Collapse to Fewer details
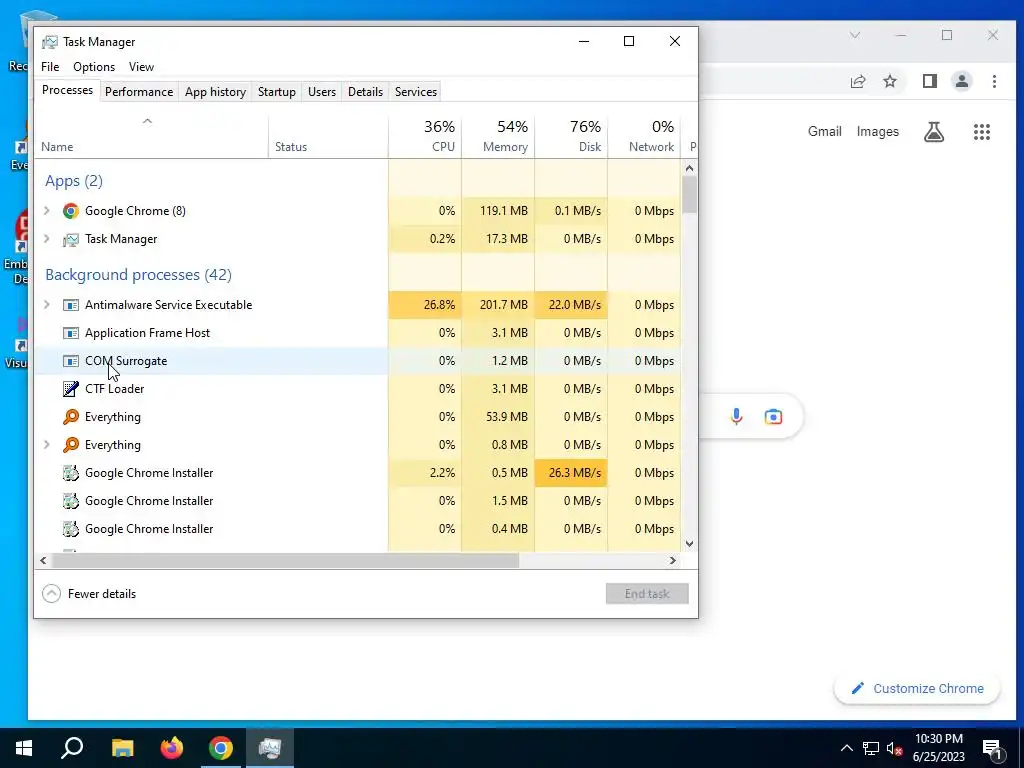 (89, 594)
